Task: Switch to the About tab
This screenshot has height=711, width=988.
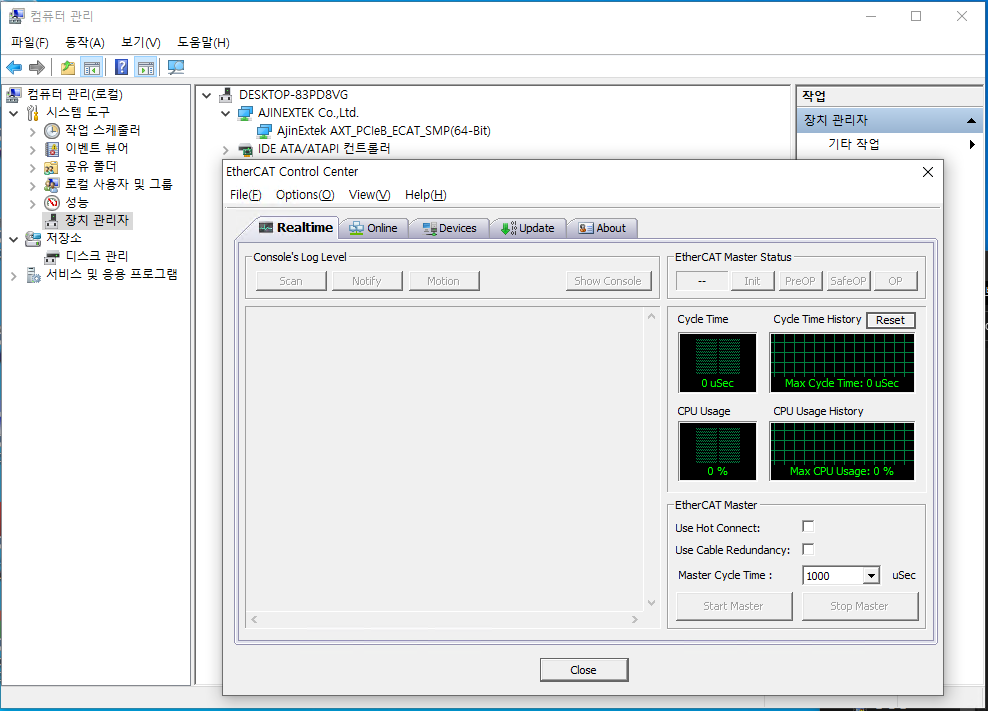Action: click(x=602, y=228)
